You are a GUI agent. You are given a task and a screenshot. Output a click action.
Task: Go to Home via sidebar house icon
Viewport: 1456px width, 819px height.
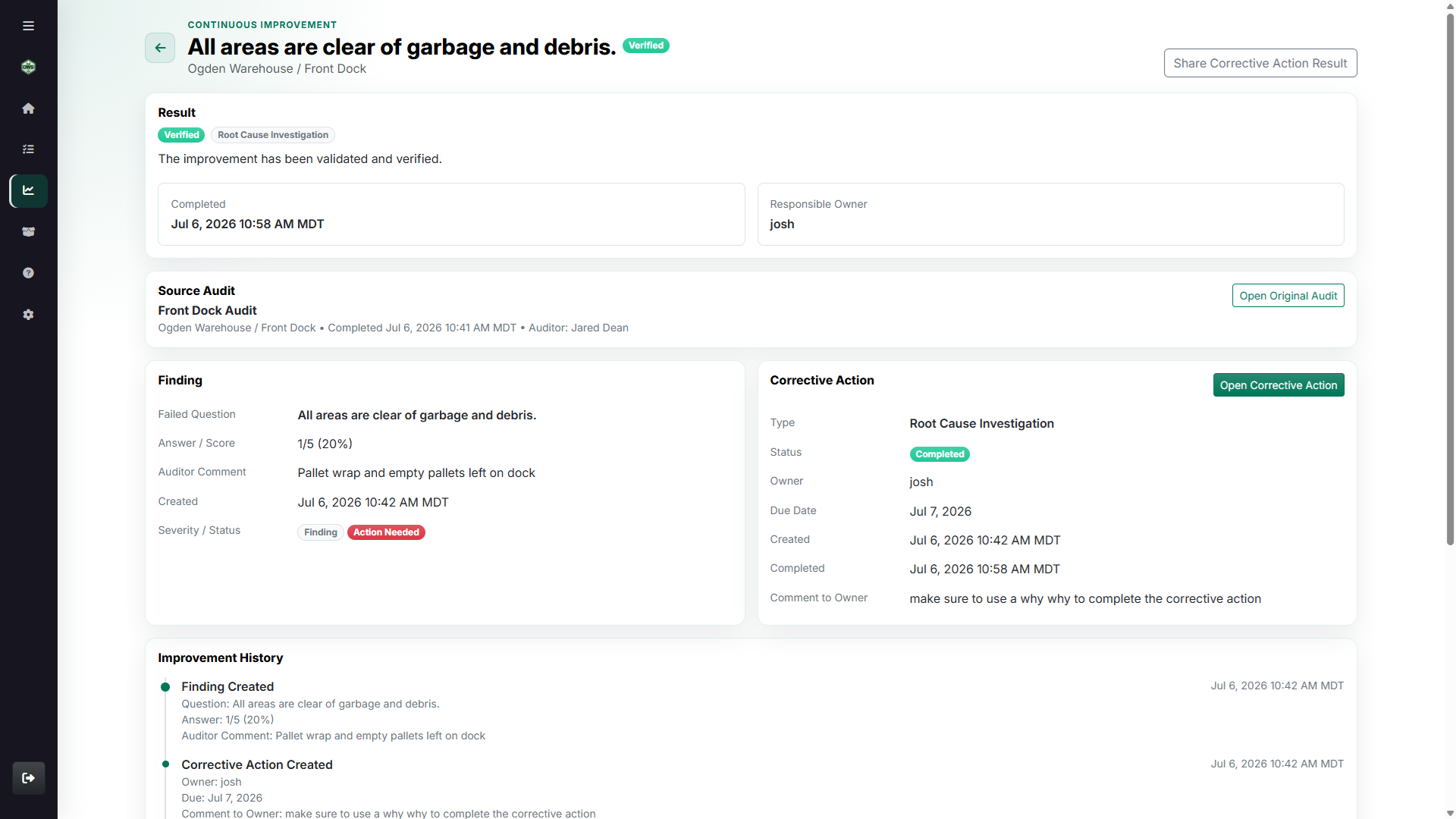point(28,108)
